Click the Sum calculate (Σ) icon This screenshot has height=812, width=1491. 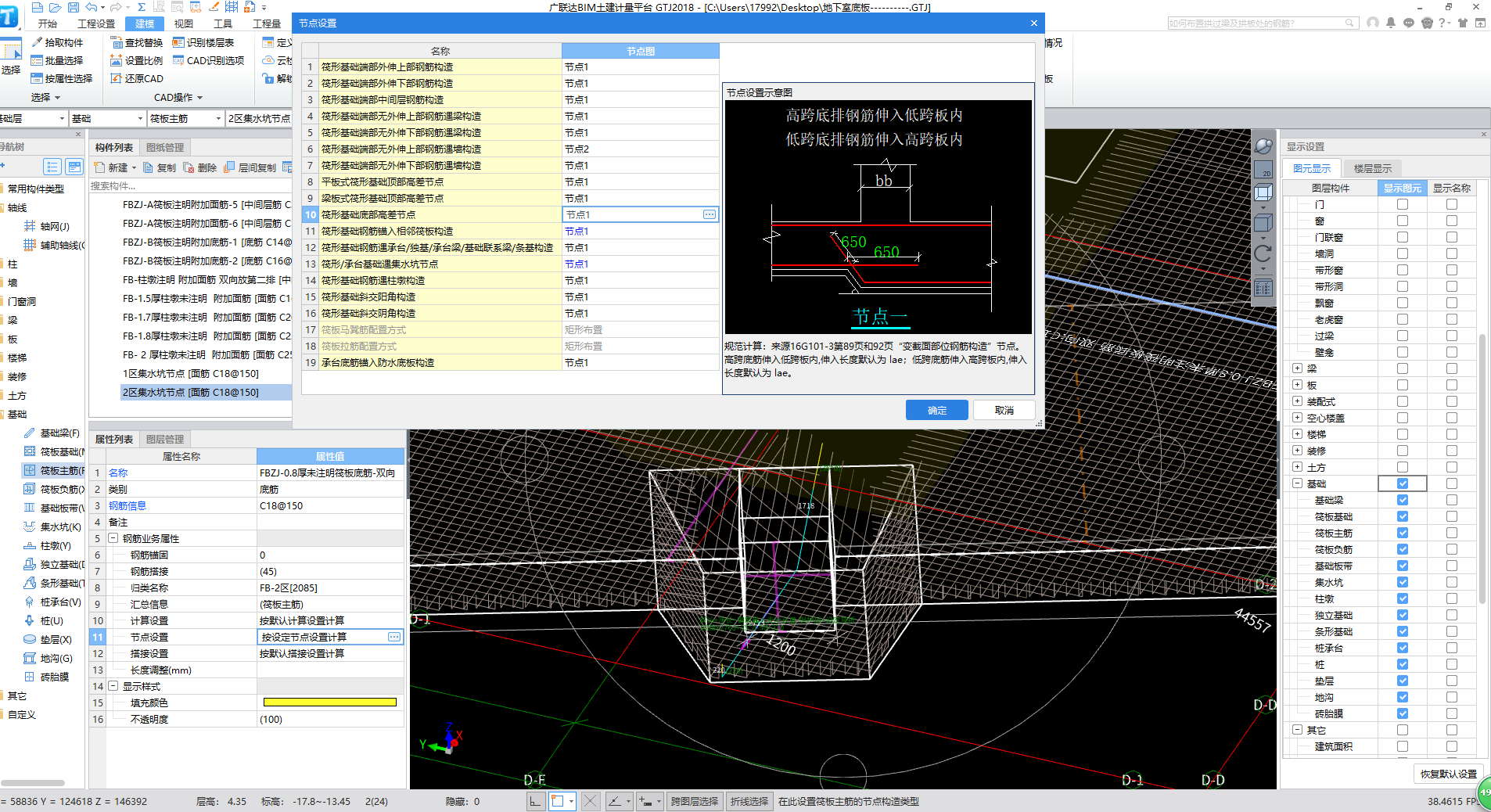click(x=142, y=7)
